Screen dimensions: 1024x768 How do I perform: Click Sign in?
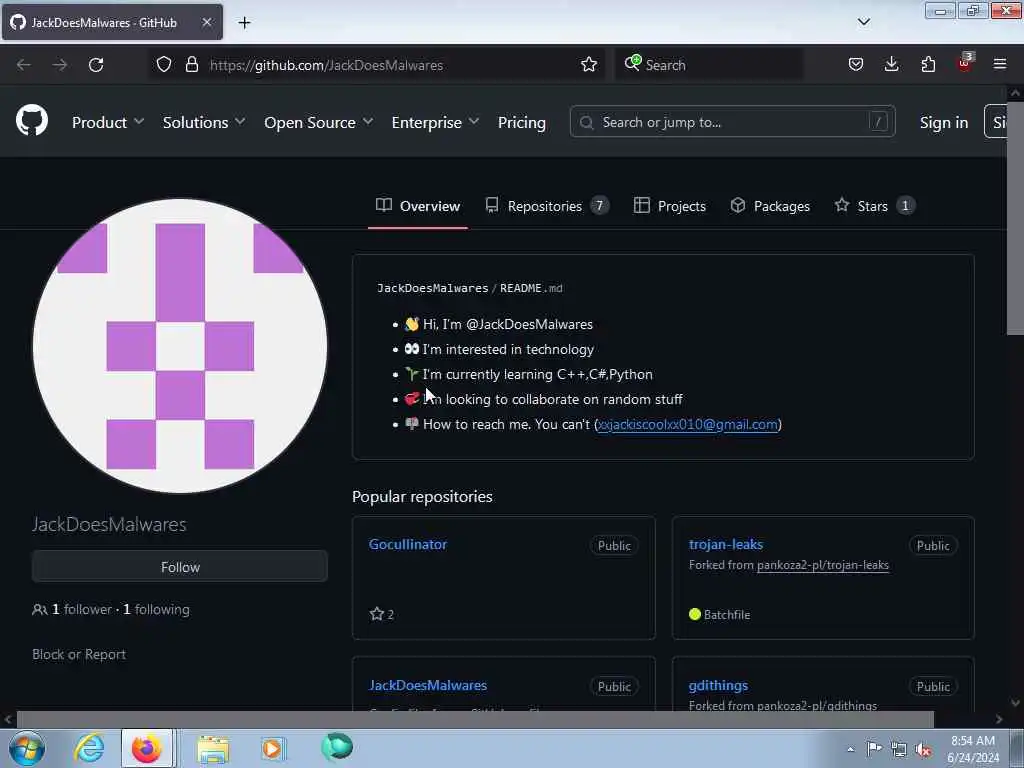(944, 122)
